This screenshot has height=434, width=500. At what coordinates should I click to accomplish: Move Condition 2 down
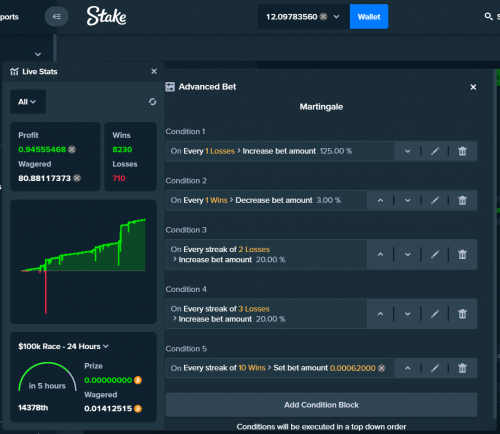pyautogui.click(x=407, y=200)
